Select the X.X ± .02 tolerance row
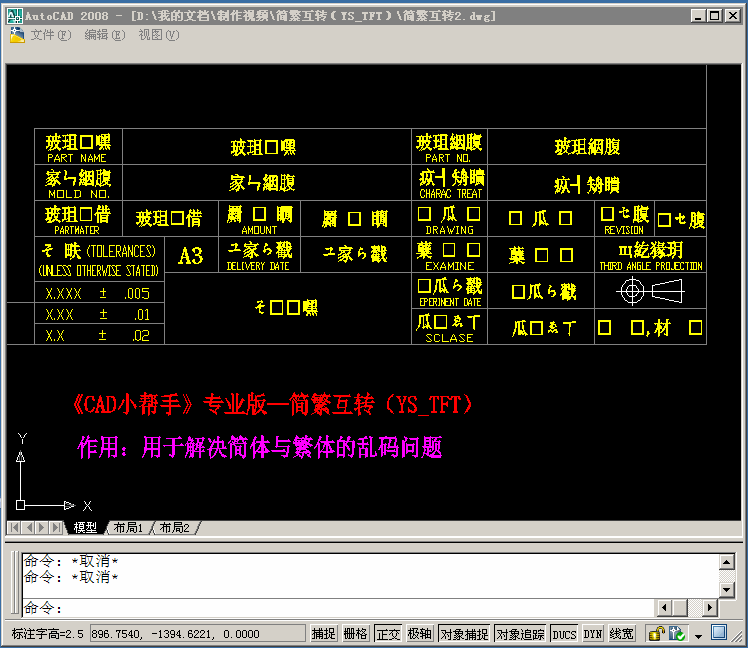 [x=98, y=335]
